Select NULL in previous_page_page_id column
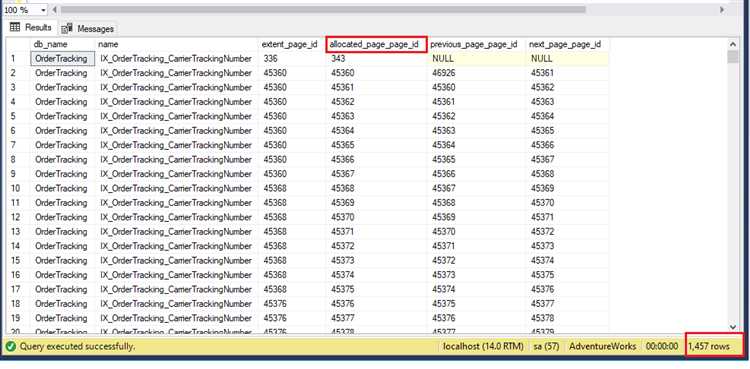The image size is (750, 369). (476, 59)
